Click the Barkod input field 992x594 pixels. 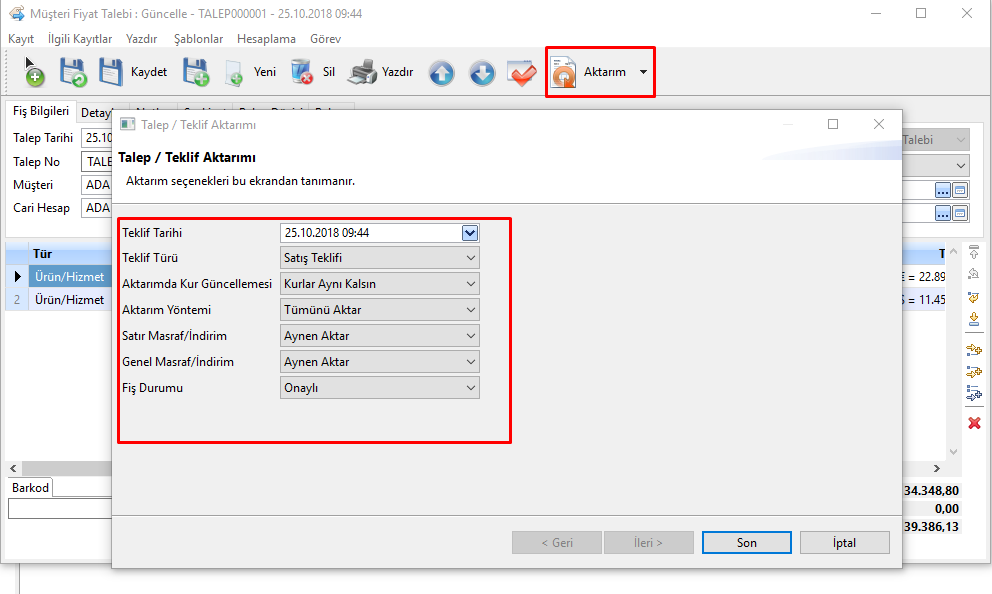pos(60,509)
